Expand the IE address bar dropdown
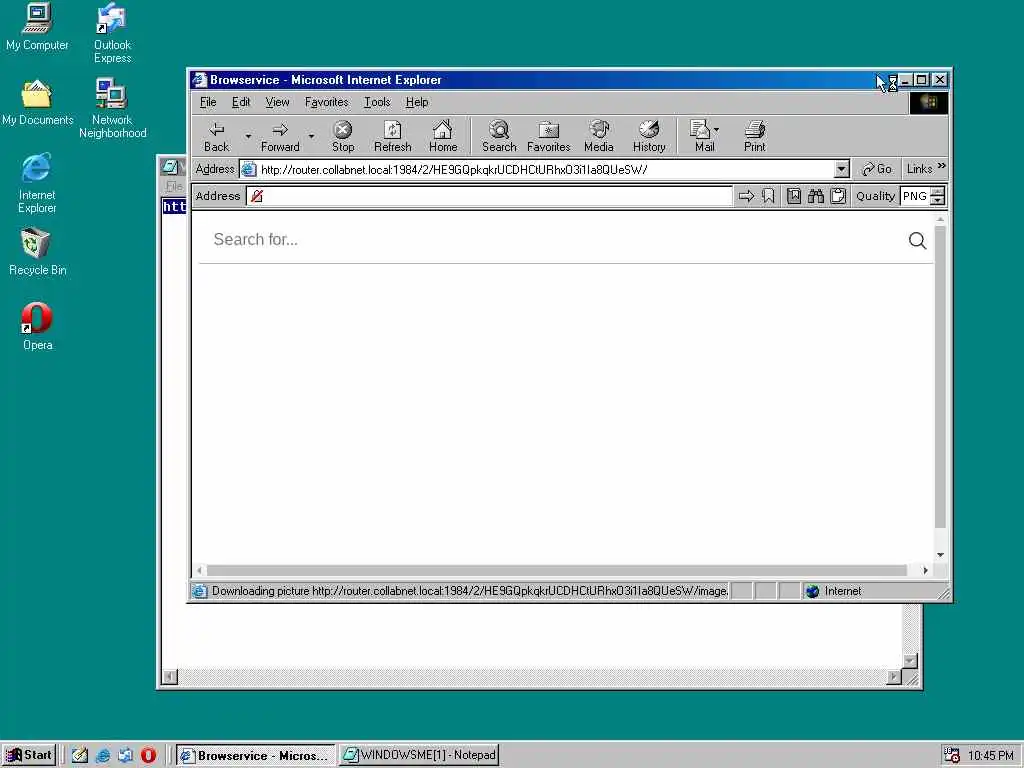The image size is (1024, 768). click(841, 170)
